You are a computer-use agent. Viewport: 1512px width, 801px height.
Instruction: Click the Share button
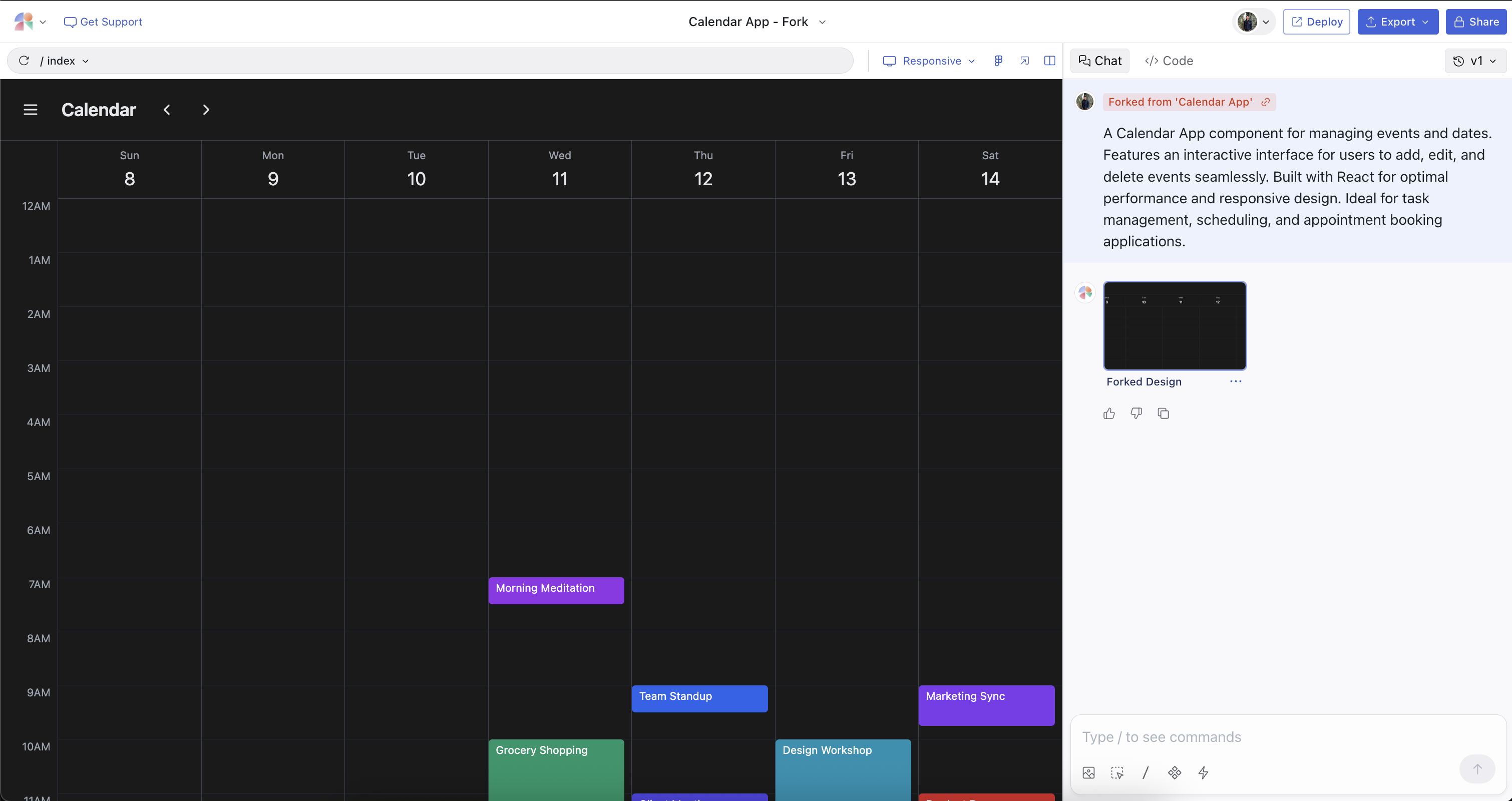(1475, 22)
